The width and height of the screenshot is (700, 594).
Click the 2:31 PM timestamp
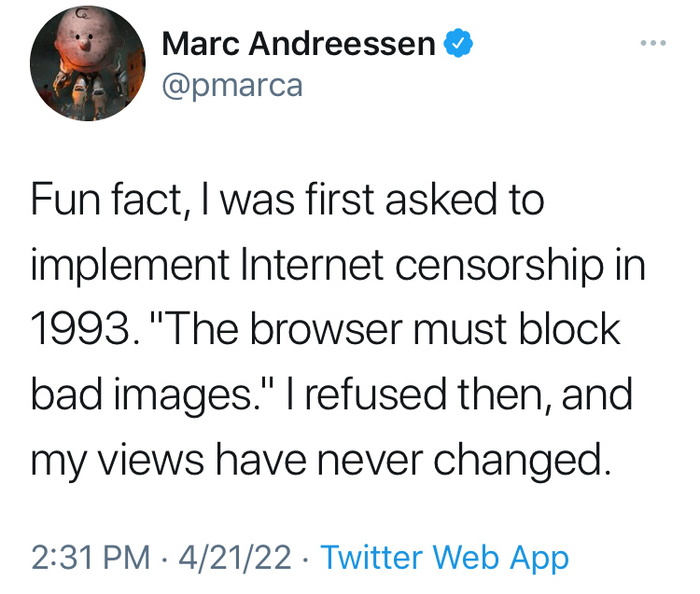88,557
